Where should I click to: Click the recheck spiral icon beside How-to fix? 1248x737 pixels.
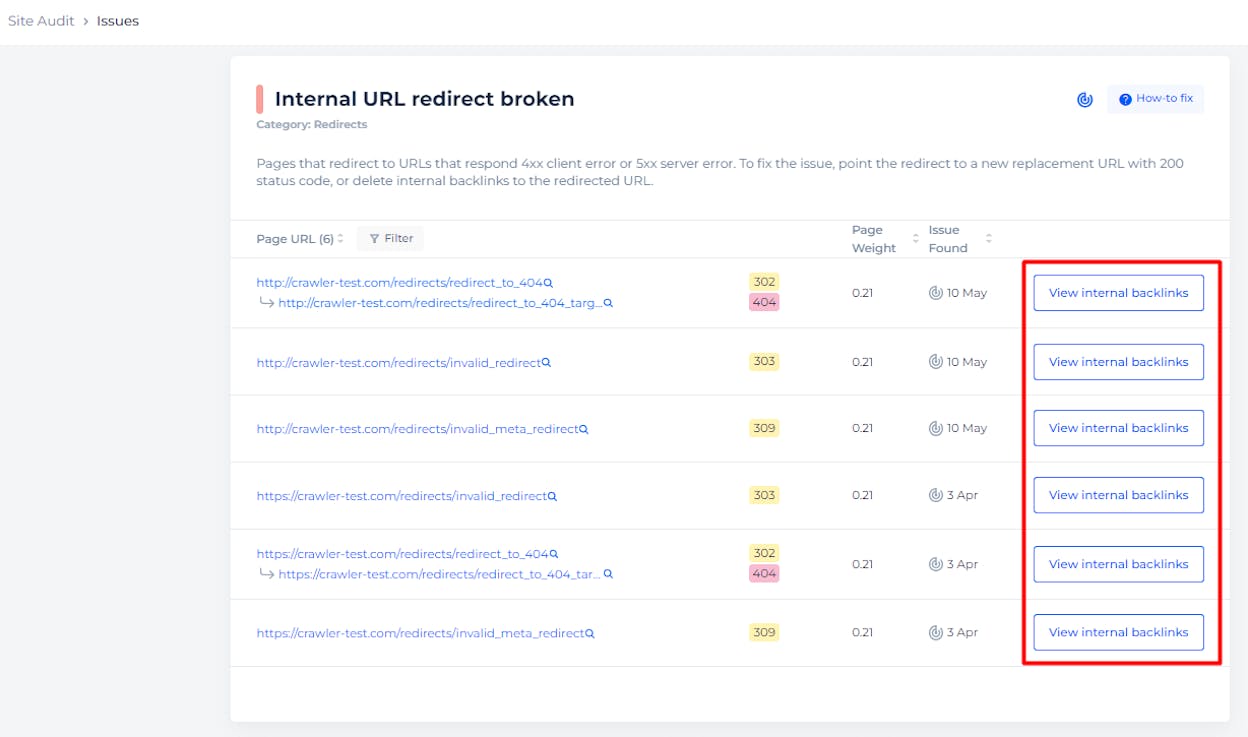(1085, 99)
